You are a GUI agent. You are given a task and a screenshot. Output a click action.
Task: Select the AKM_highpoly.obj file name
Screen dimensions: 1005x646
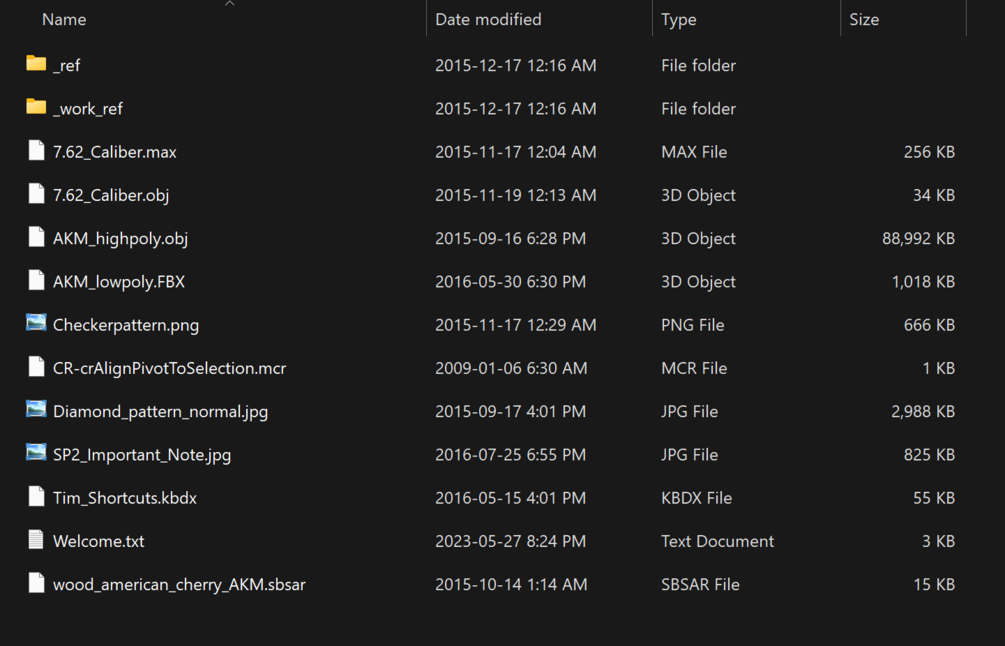(120, 238)
